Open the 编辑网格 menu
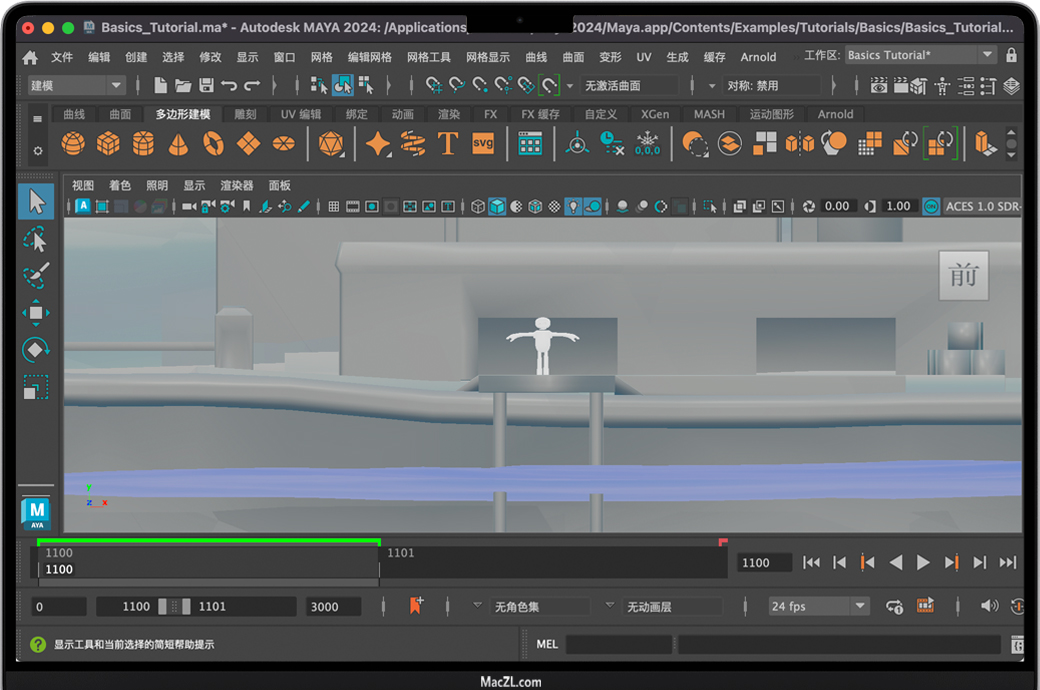 (369, 57)
